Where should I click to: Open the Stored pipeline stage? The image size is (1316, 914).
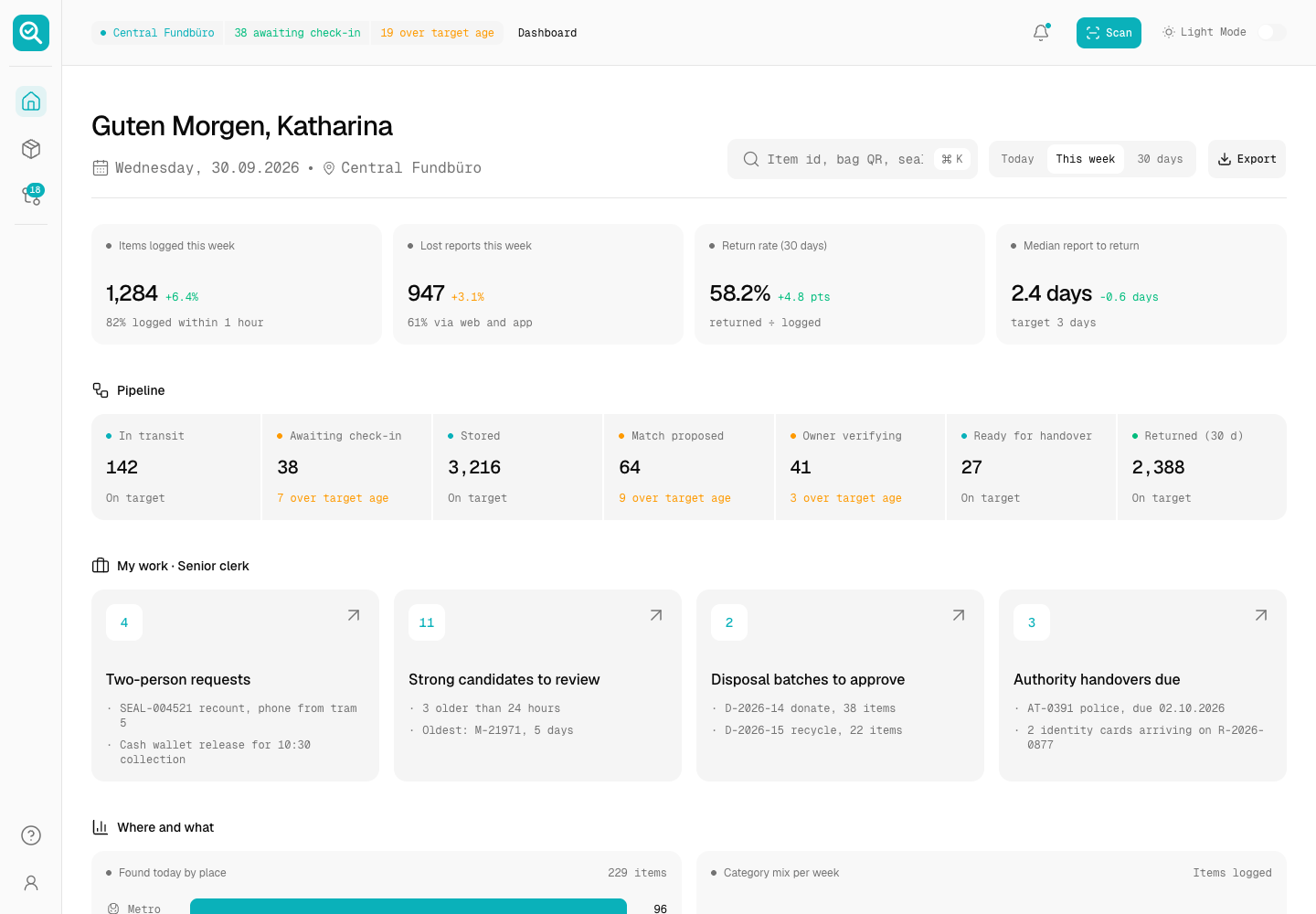(517, 467)
